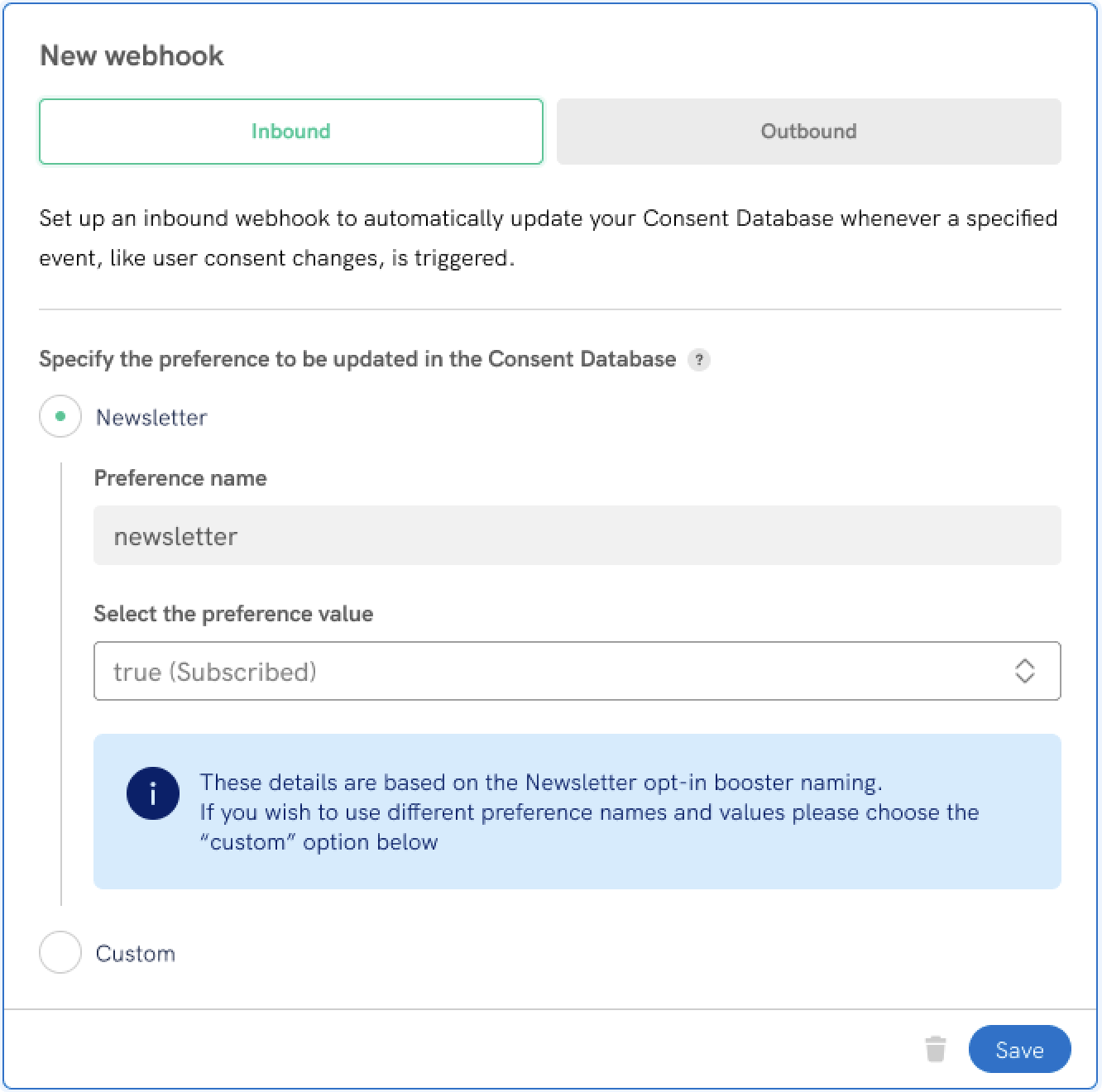Image resolution: width=1102 pixels, height=1092 pixels.
Task: Select the Newsletter radio button
Action: [60, 417]
